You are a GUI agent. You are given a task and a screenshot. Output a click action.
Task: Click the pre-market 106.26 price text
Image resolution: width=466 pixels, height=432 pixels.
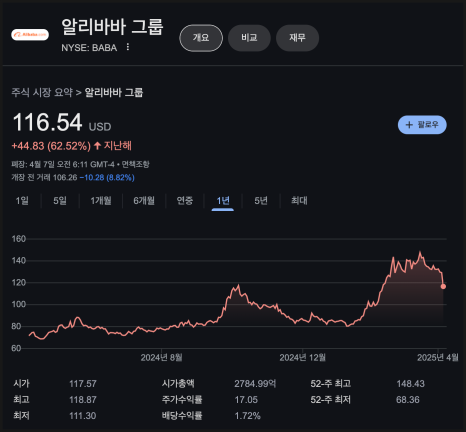[65, 177]
